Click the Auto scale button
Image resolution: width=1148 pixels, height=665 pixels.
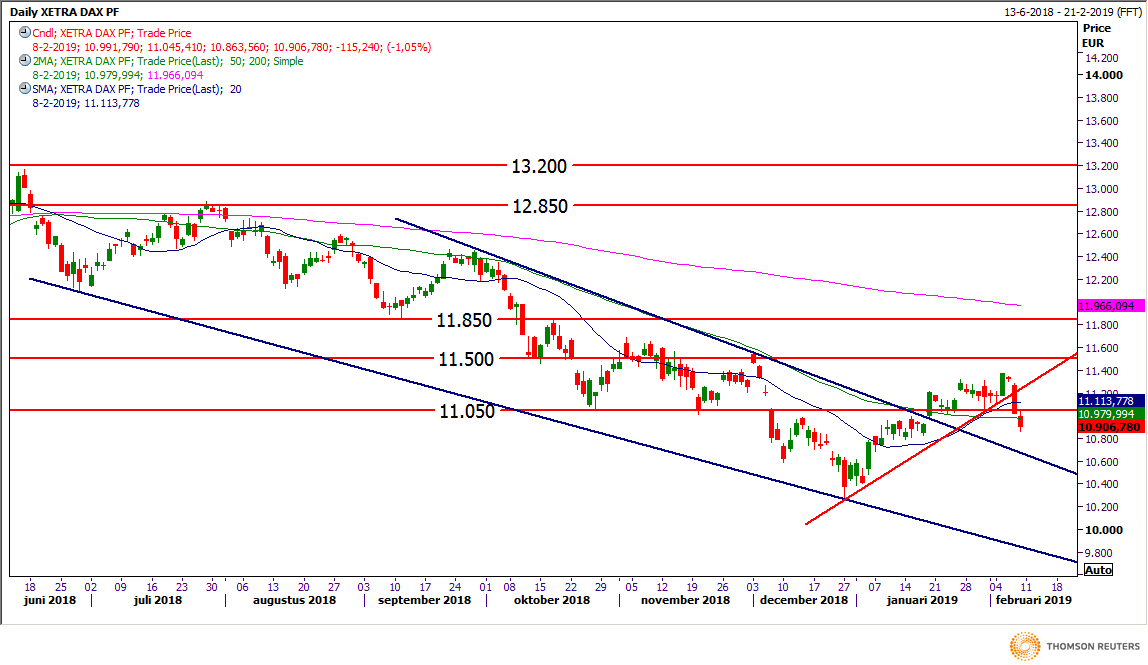(x=1097, y=570)
